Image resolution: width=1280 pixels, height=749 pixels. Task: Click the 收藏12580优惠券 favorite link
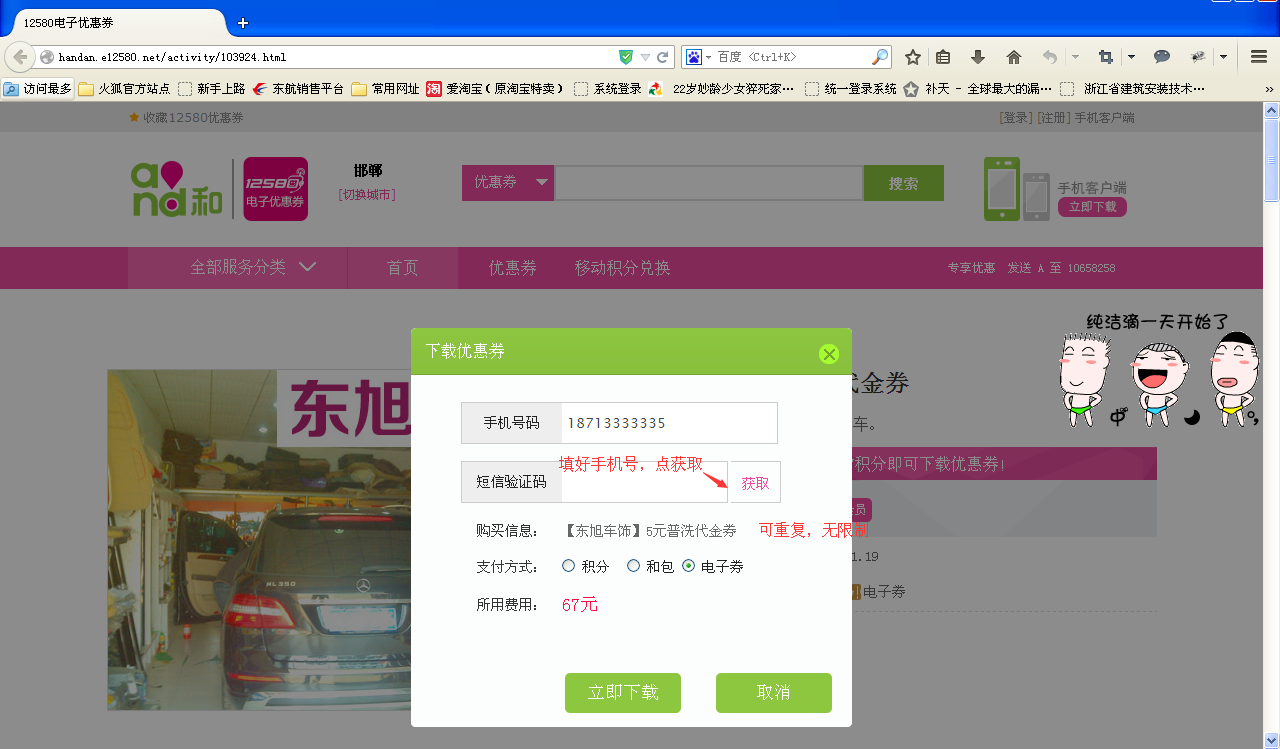186,118
